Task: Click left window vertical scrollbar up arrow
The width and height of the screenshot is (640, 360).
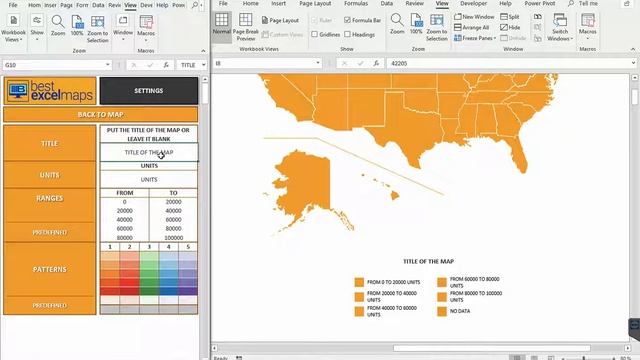Action: click(x=205, y=79)
